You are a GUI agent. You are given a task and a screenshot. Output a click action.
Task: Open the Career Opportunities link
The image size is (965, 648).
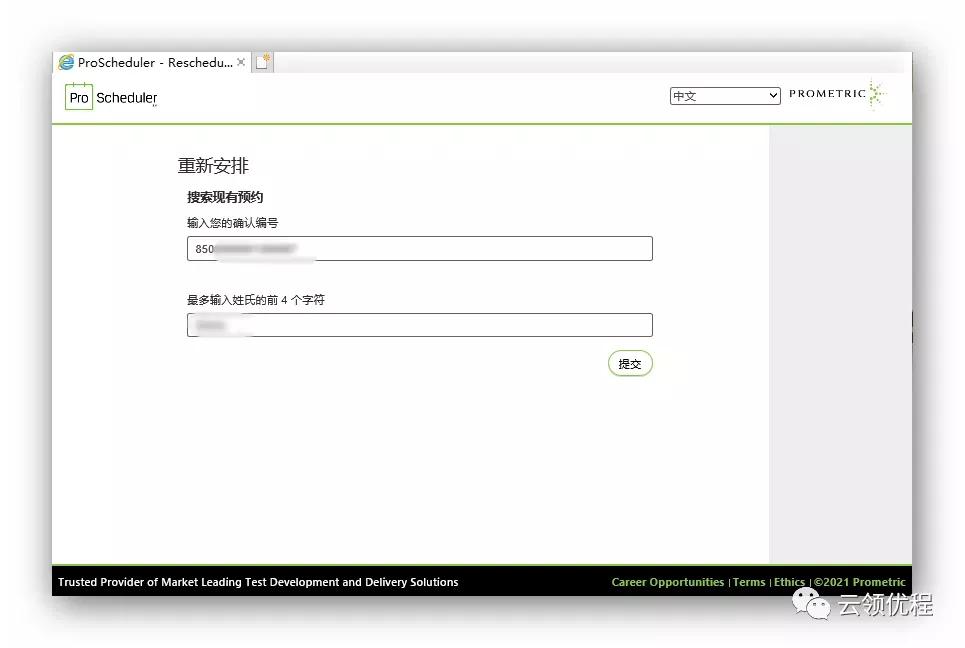667,581
